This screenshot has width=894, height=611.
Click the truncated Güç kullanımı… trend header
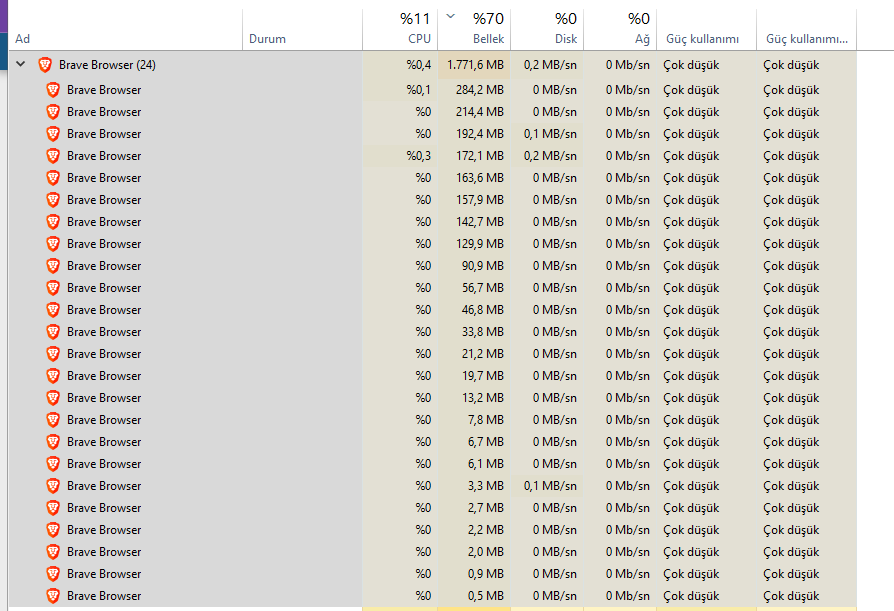(x=806, y=30)
